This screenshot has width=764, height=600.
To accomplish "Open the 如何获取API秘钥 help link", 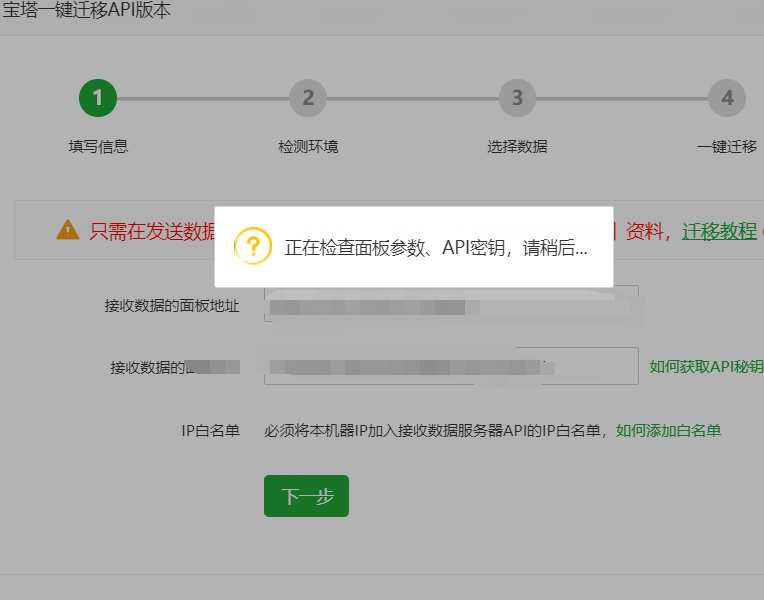I will tap(707, 367).
